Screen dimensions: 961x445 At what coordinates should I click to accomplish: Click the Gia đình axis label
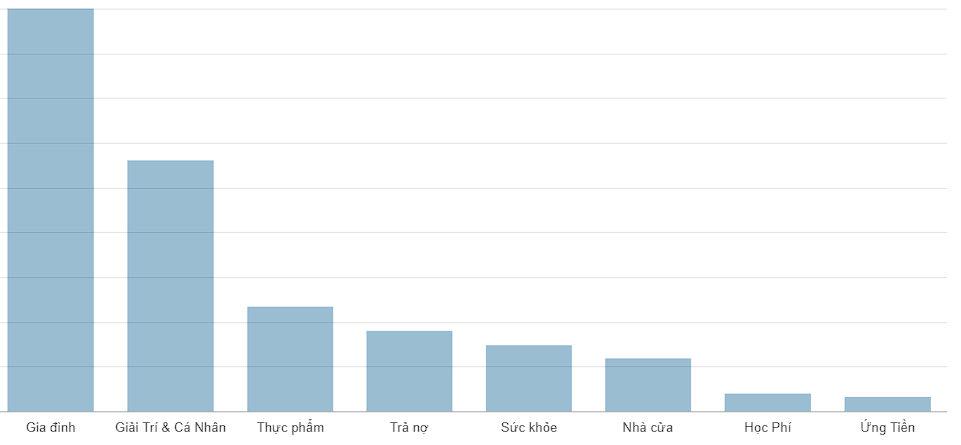[x=50, y=427]
